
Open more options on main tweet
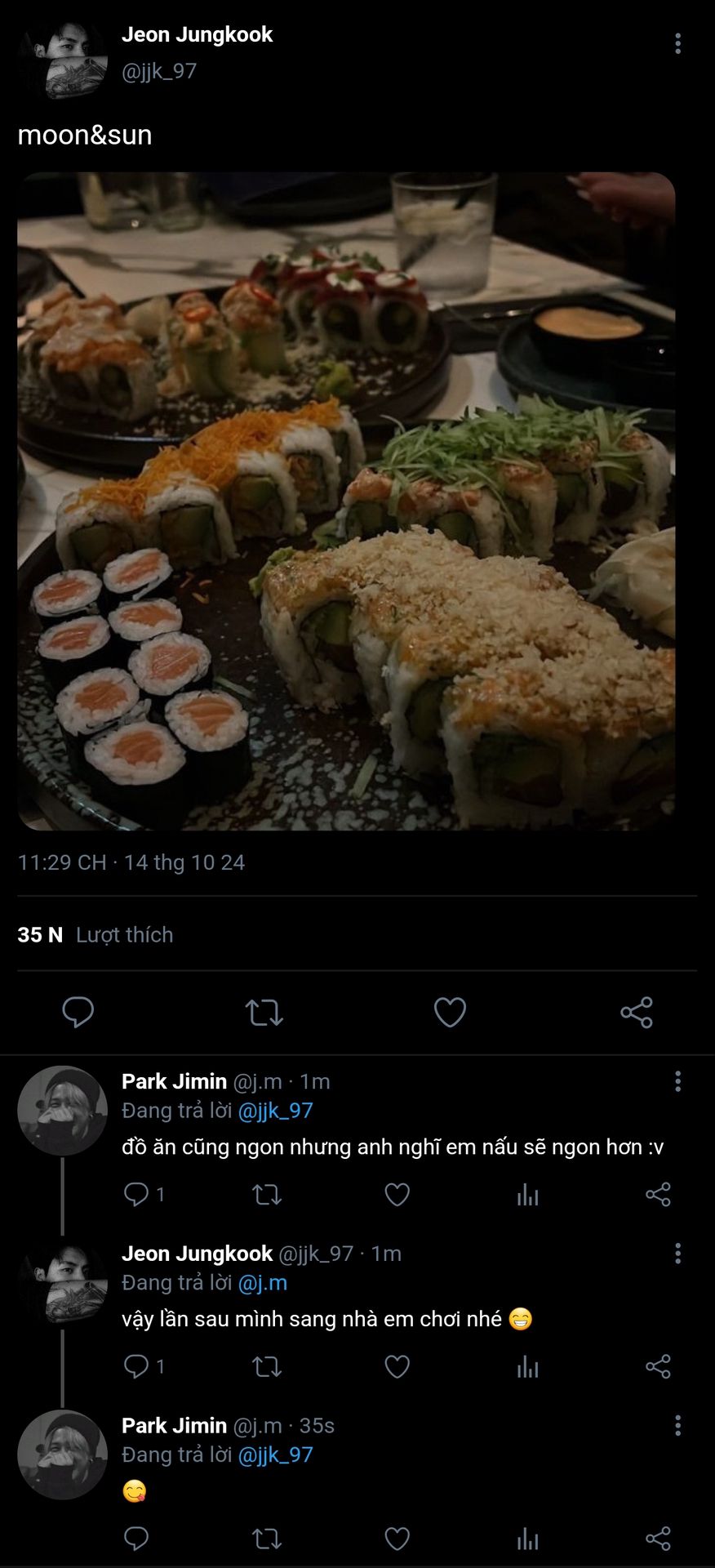pyautogui.click(x=677, y=44)
